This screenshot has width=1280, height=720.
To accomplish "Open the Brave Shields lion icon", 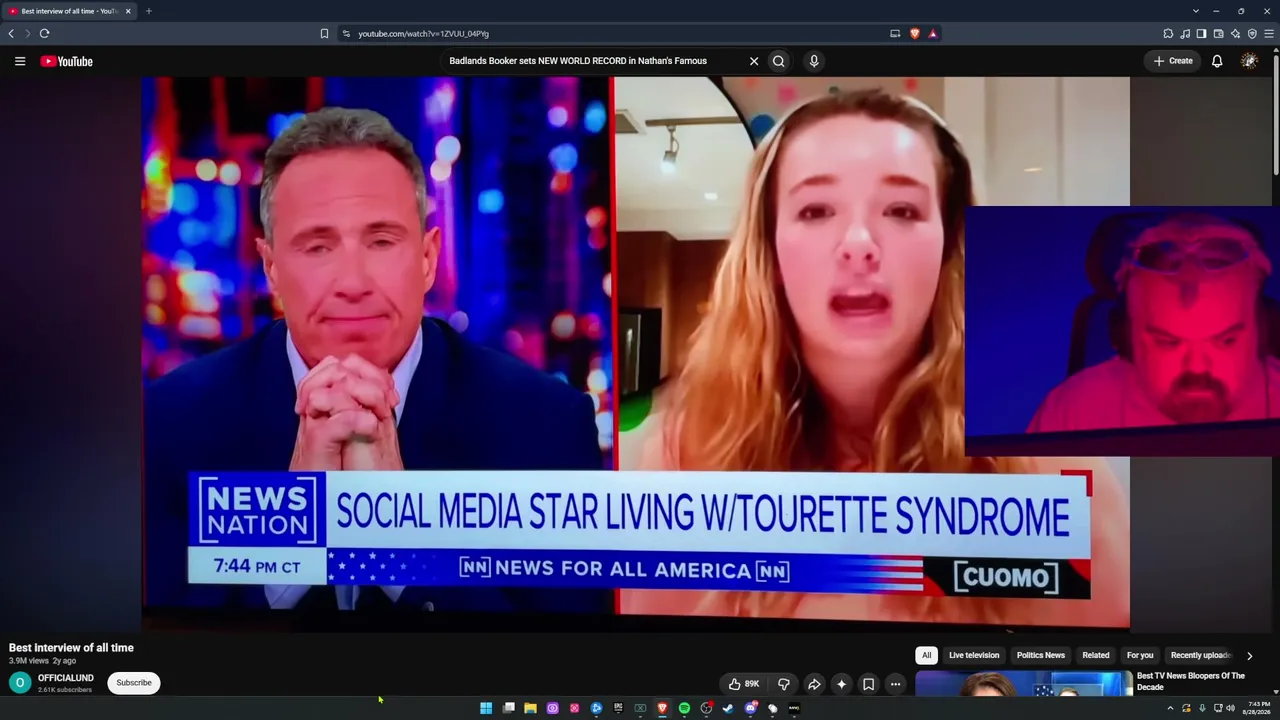I will (x=914, y=33).
